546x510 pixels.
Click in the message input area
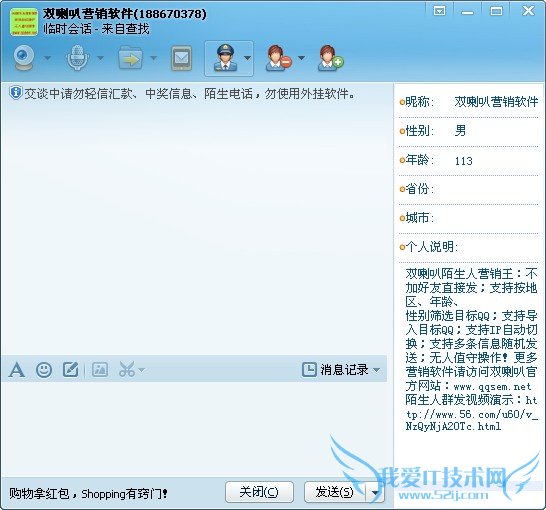click(194, 429)
